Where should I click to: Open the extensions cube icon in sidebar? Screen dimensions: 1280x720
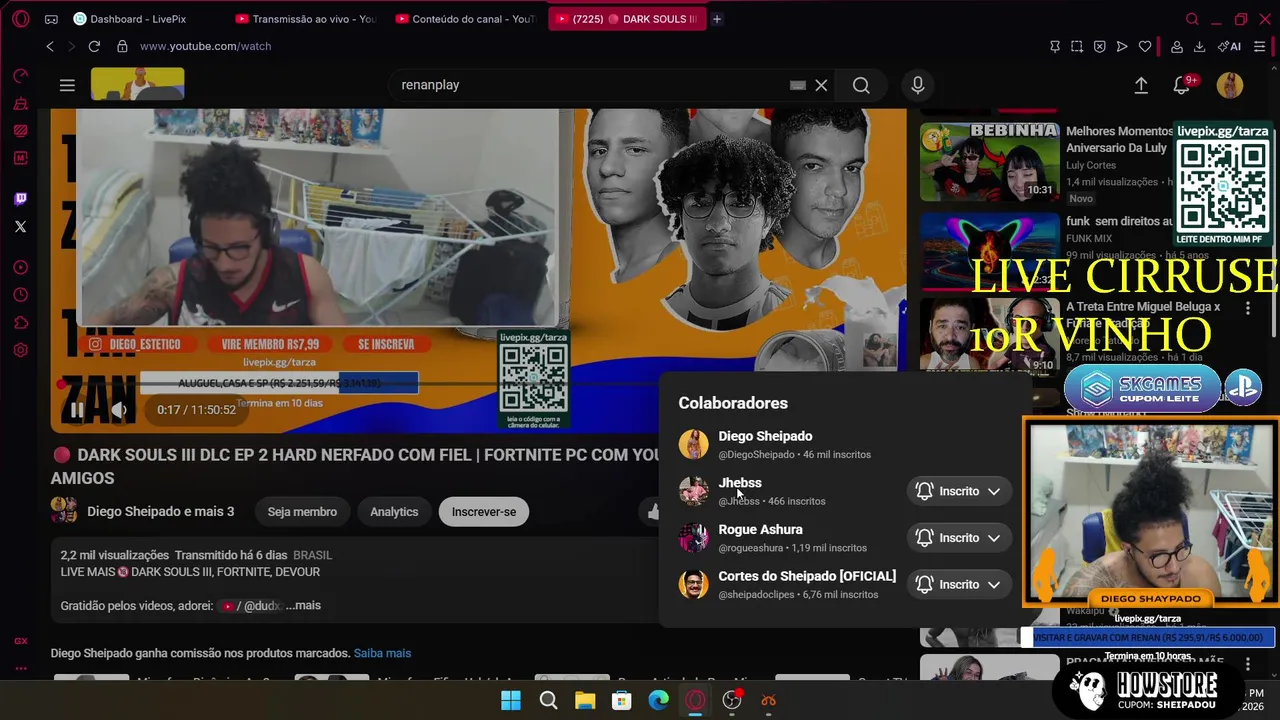pyautogui.click(x=20, y=323)
